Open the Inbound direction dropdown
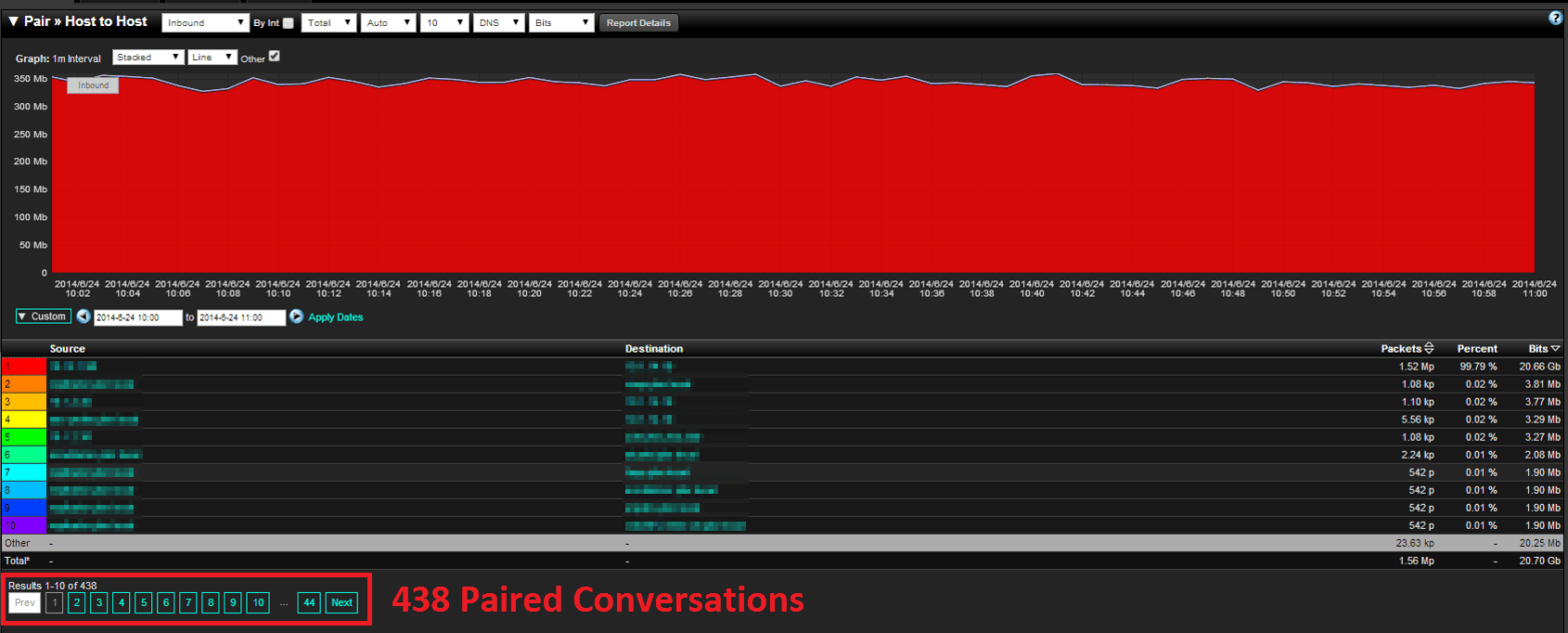The image size is (1568, 633). tap(205, 23)
